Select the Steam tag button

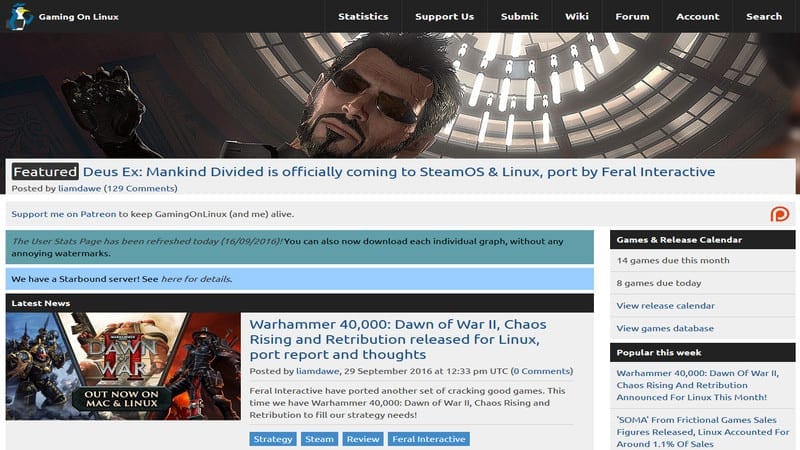coord(319,439)
